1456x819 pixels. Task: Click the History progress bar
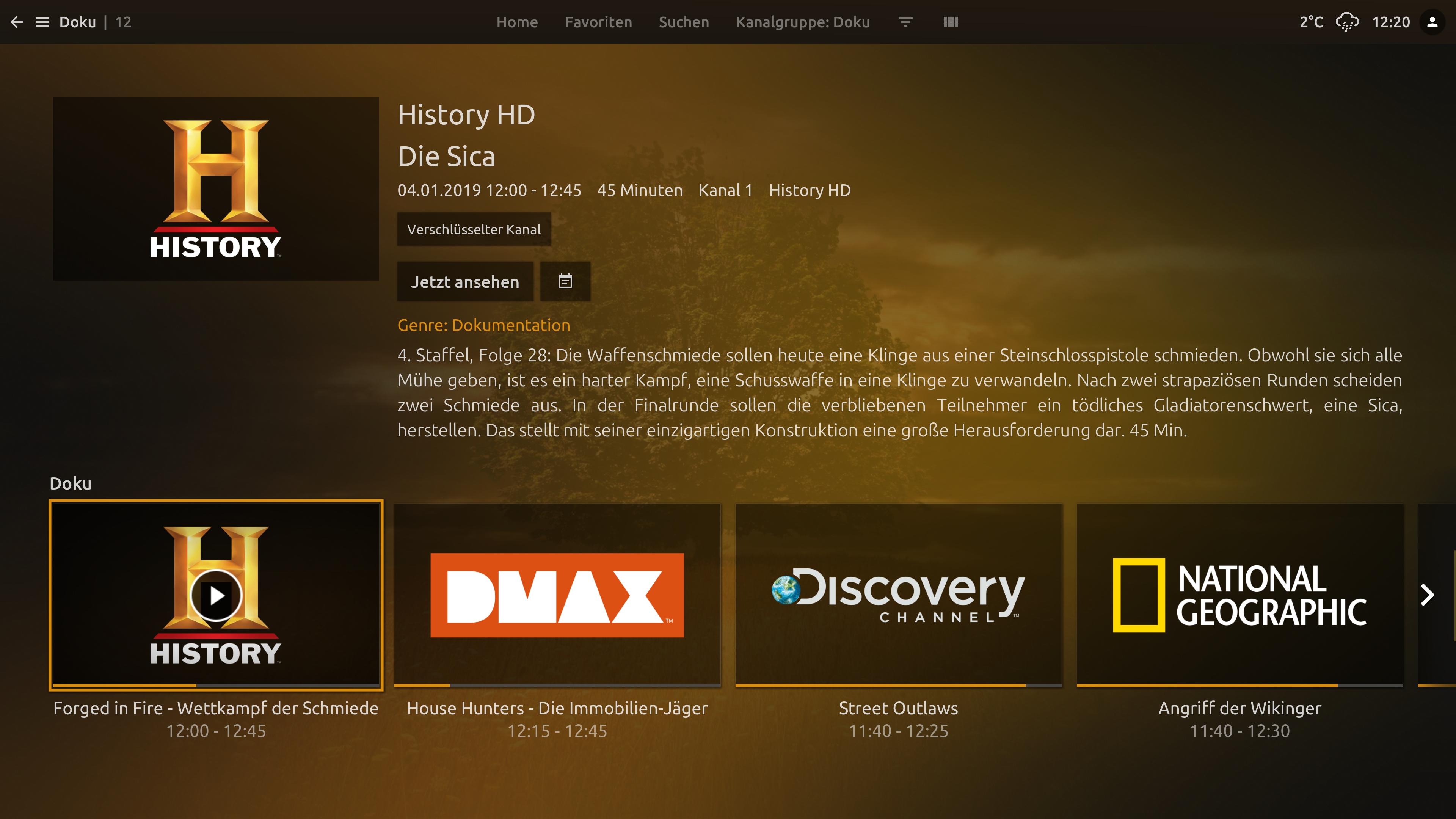pyautogui.click(x=216, y=686)
